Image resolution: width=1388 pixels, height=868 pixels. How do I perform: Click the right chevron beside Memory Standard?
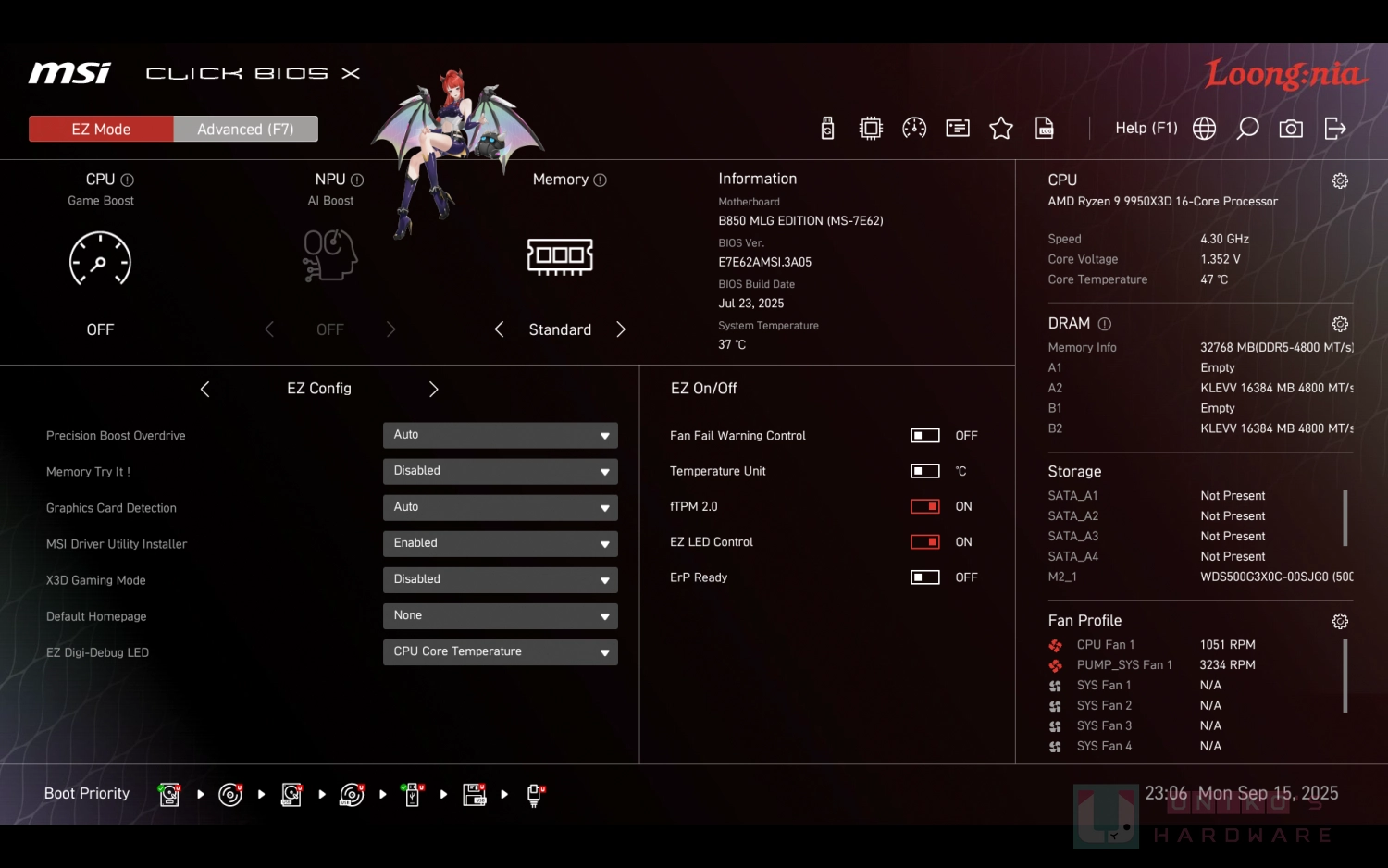click(621, 329)
